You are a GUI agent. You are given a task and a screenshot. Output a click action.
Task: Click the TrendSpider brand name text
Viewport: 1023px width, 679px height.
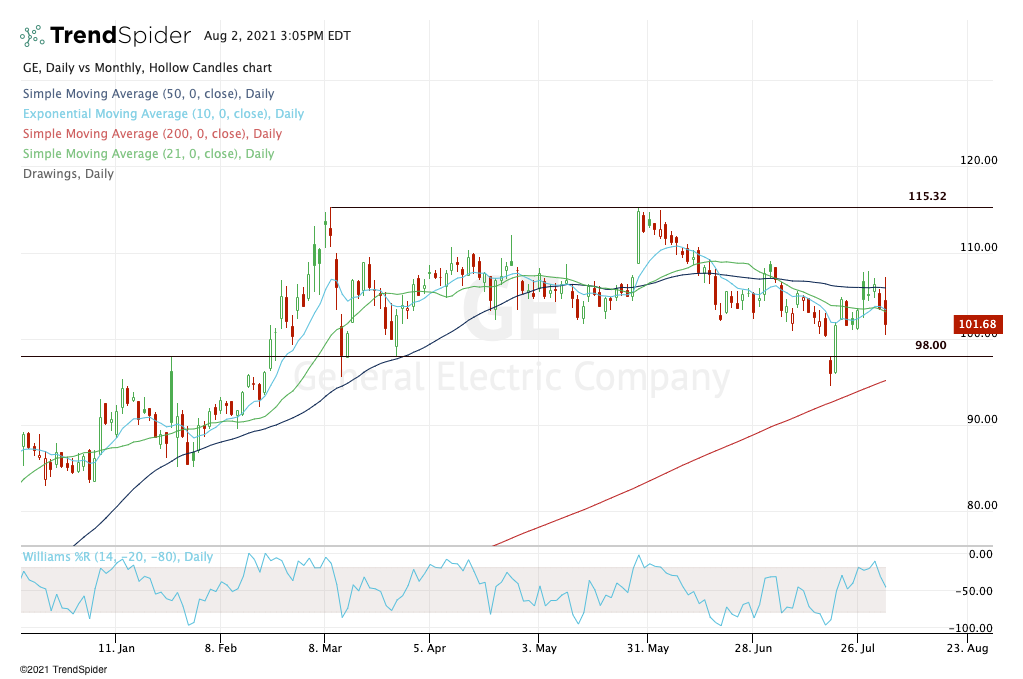pos(120,36)
